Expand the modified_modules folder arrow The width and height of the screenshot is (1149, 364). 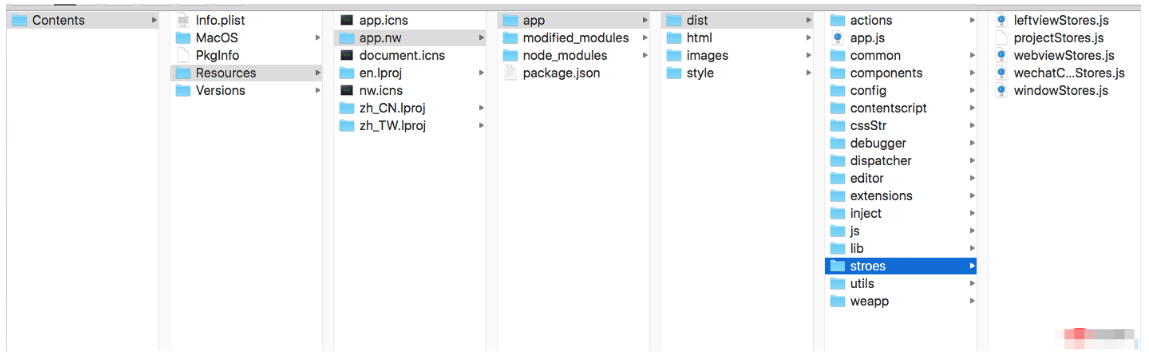645,38
